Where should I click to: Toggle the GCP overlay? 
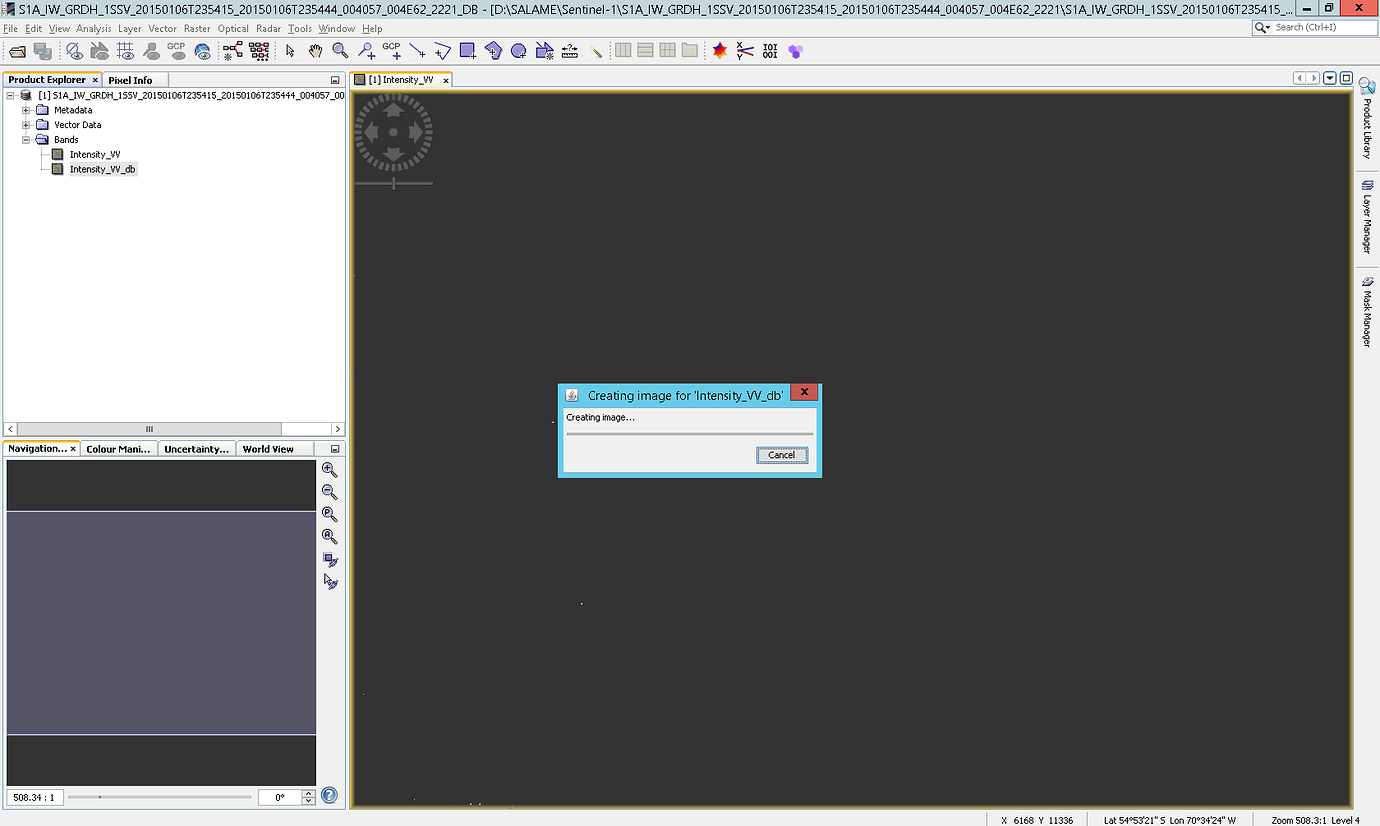click(x=178, y=50)
